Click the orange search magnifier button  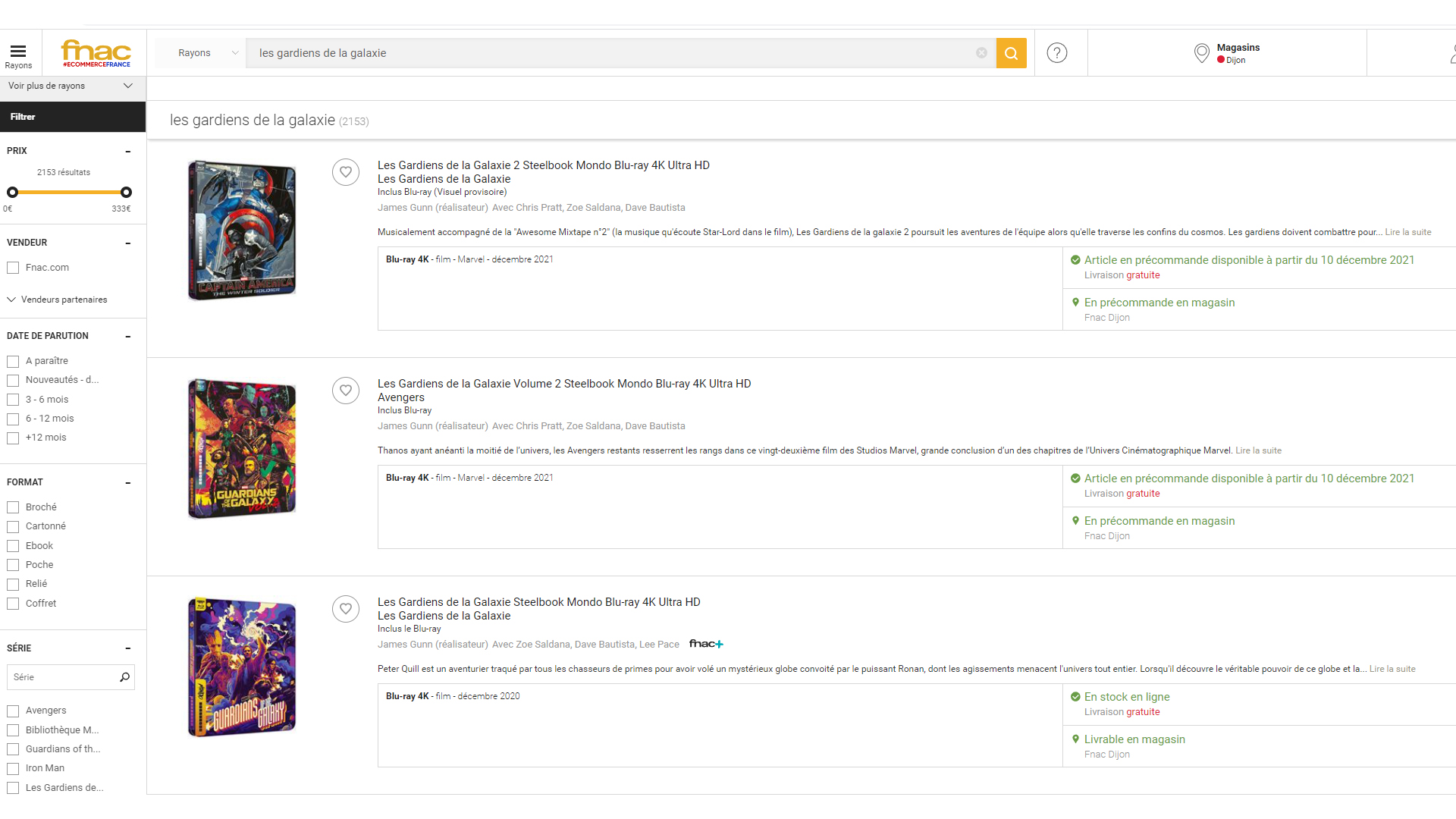(x=1011, y=53)
